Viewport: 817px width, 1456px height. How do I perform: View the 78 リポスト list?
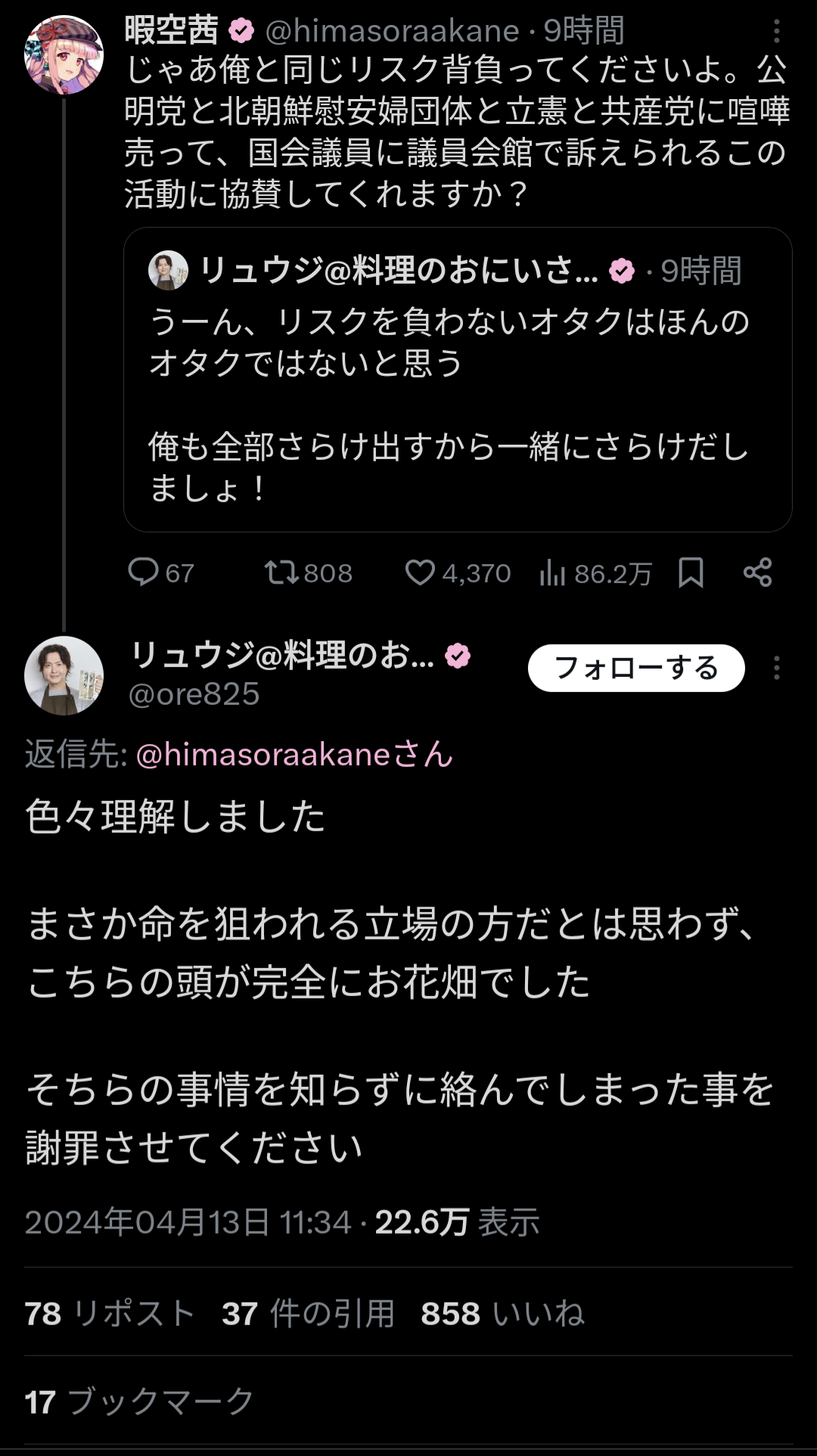tap(110, 1314)
